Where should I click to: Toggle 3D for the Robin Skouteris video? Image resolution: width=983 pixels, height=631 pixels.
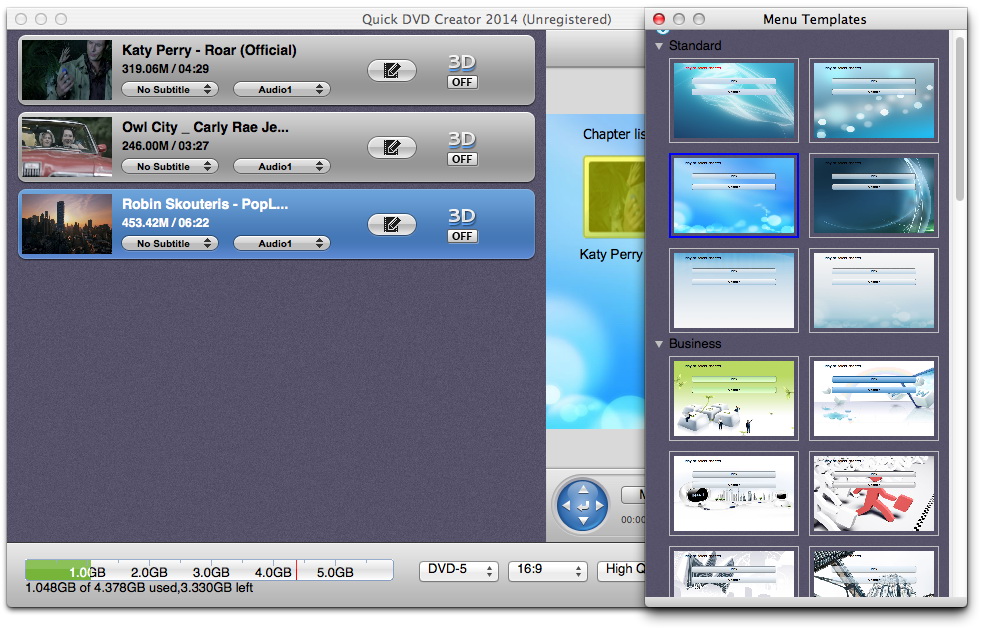(x=462, y=236)
